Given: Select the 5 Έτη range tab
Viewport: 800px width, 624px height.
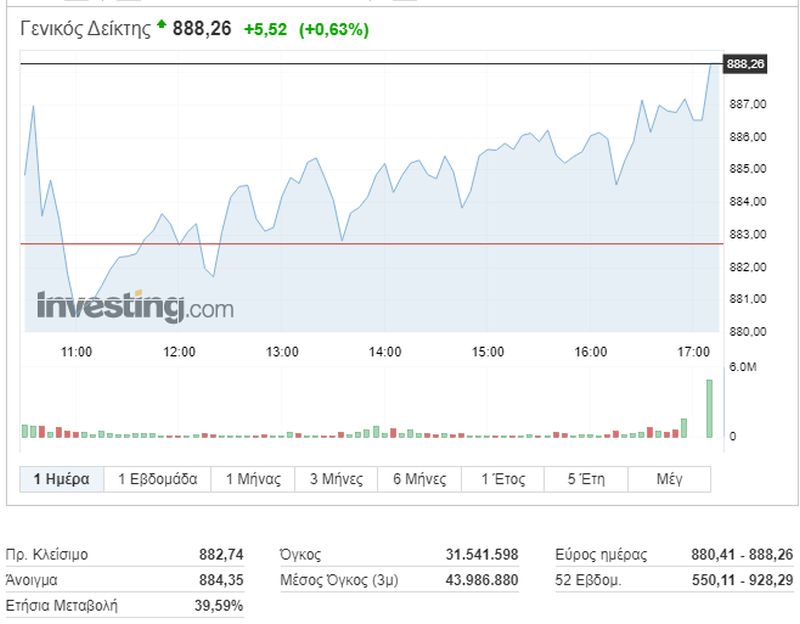Looking at the screenshot, I should click(586, 479).
